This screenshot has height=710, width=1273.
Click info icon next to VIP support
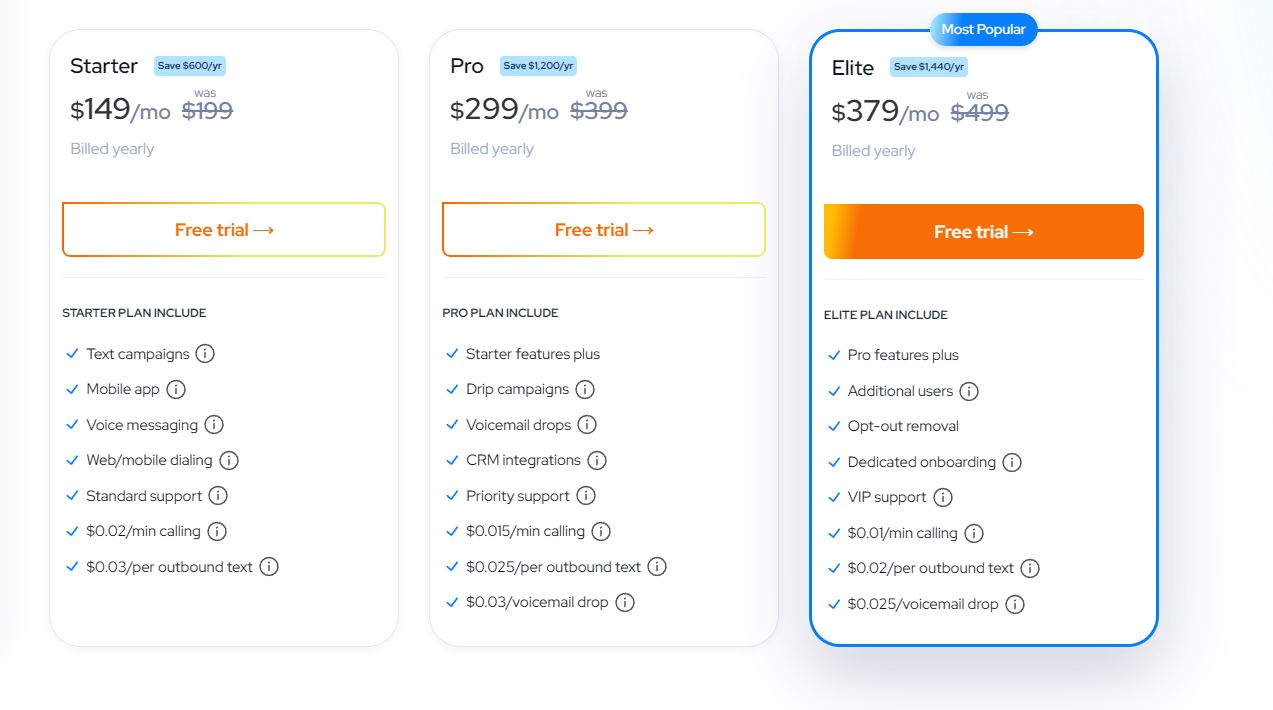pyautogui.click(x=943, y=497)
